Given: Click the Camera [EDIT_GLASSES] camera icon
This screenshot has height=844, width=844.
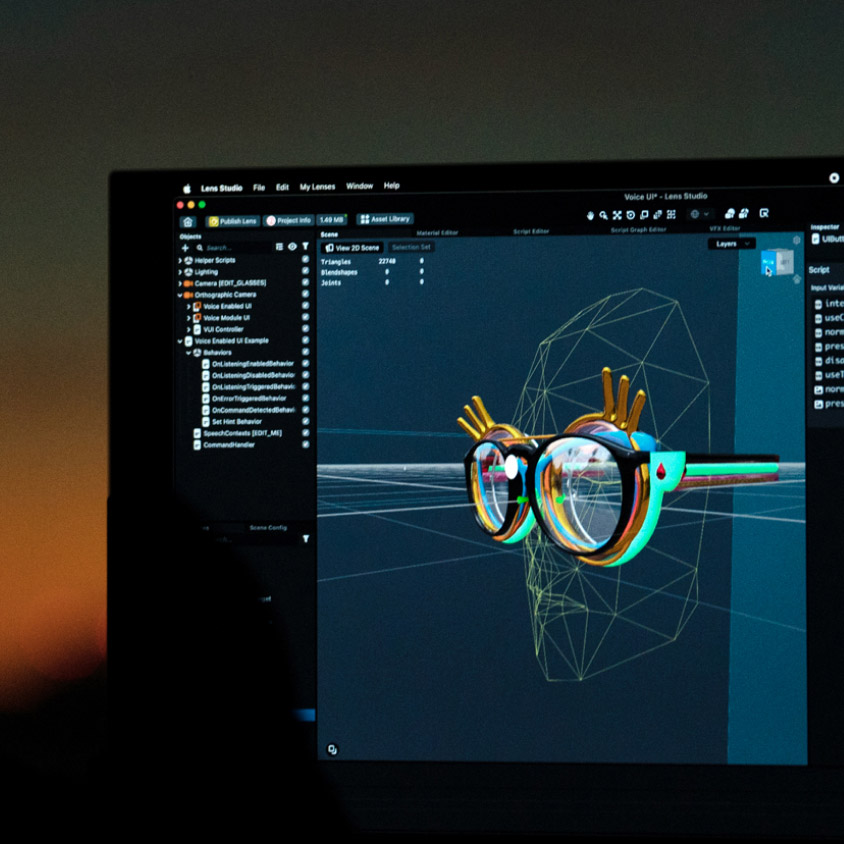Looking at the screenshot, I should coord(188,284).
